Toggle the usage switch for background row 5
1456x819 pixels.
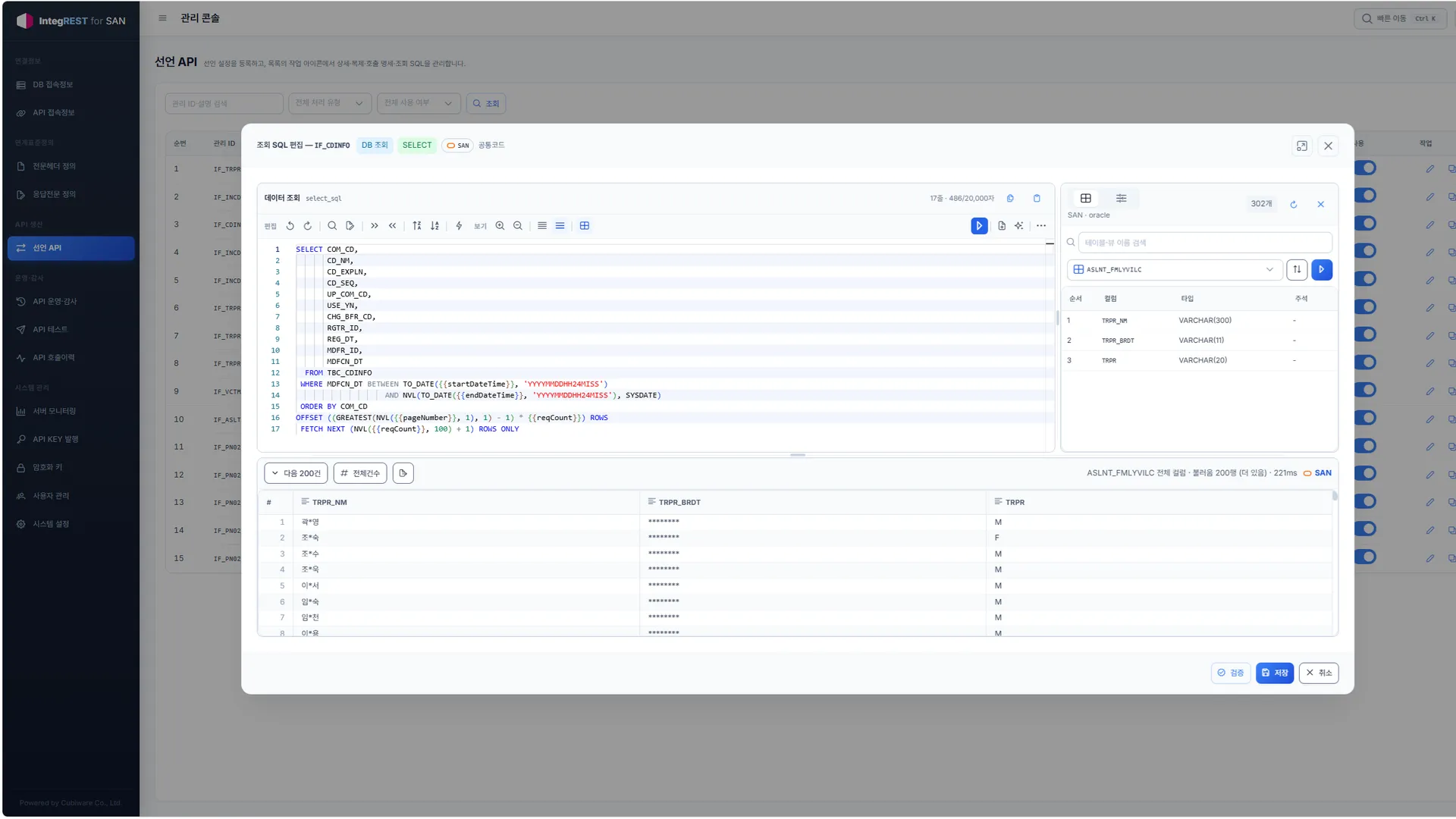pos(1365,279)
